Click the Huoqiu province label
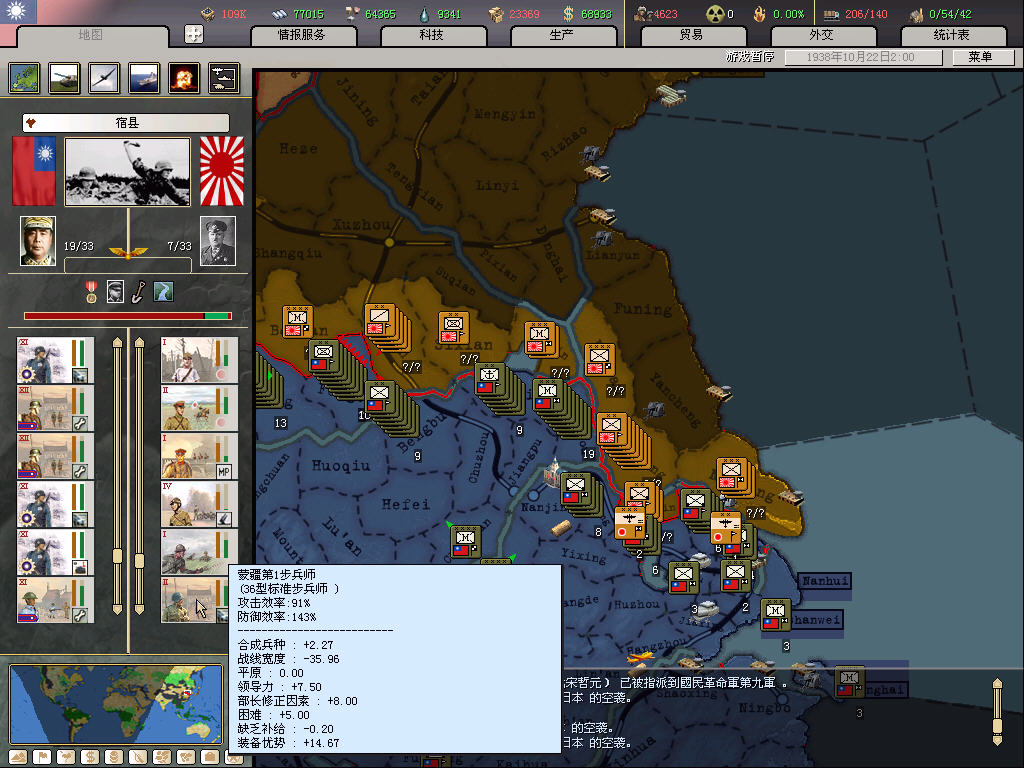1024x768 pixels. pyautogui.click(x=340, y=466)
